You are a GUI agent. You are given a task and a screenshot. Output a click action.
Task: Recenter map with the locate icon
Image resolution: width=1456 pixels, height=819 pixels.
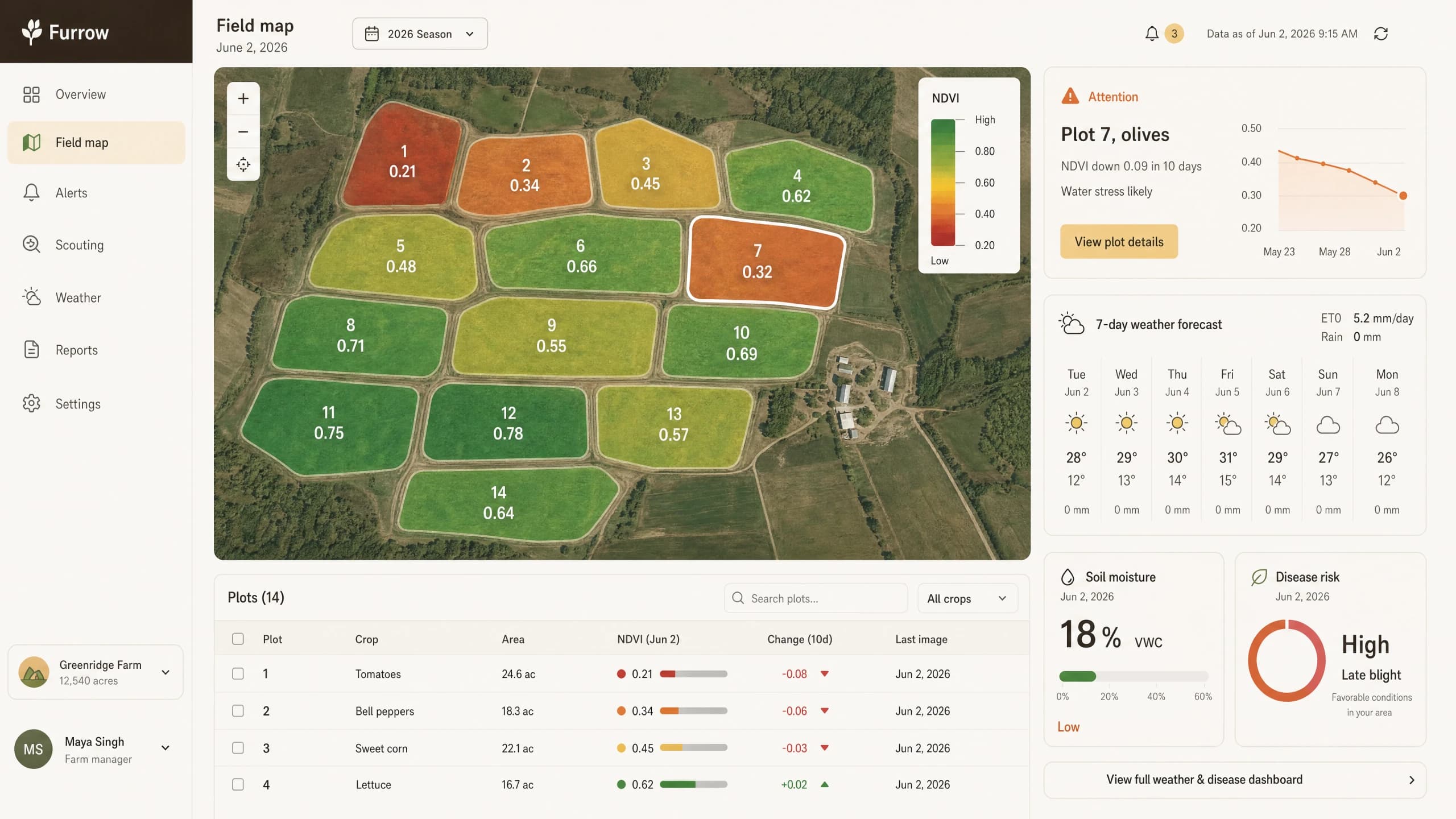tap(243, 164)
